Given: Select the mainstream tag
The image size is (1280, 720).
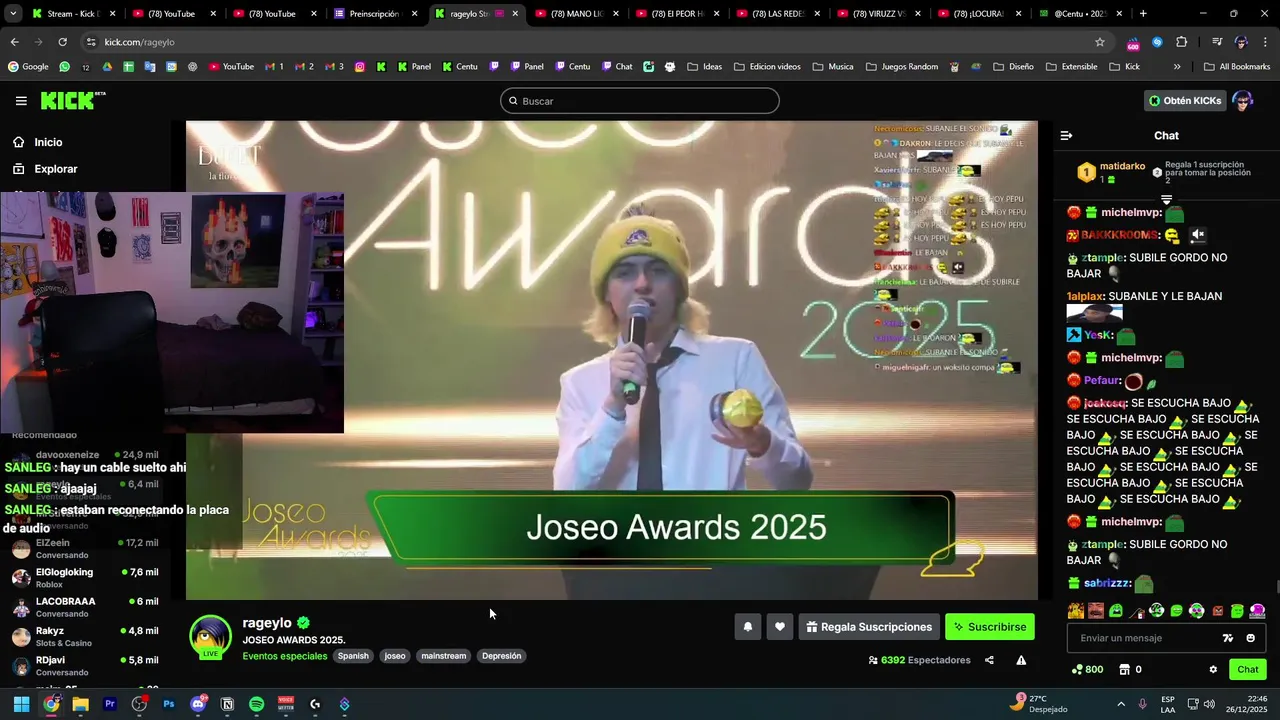Looking at the screenshot, I should coord(444,656).
